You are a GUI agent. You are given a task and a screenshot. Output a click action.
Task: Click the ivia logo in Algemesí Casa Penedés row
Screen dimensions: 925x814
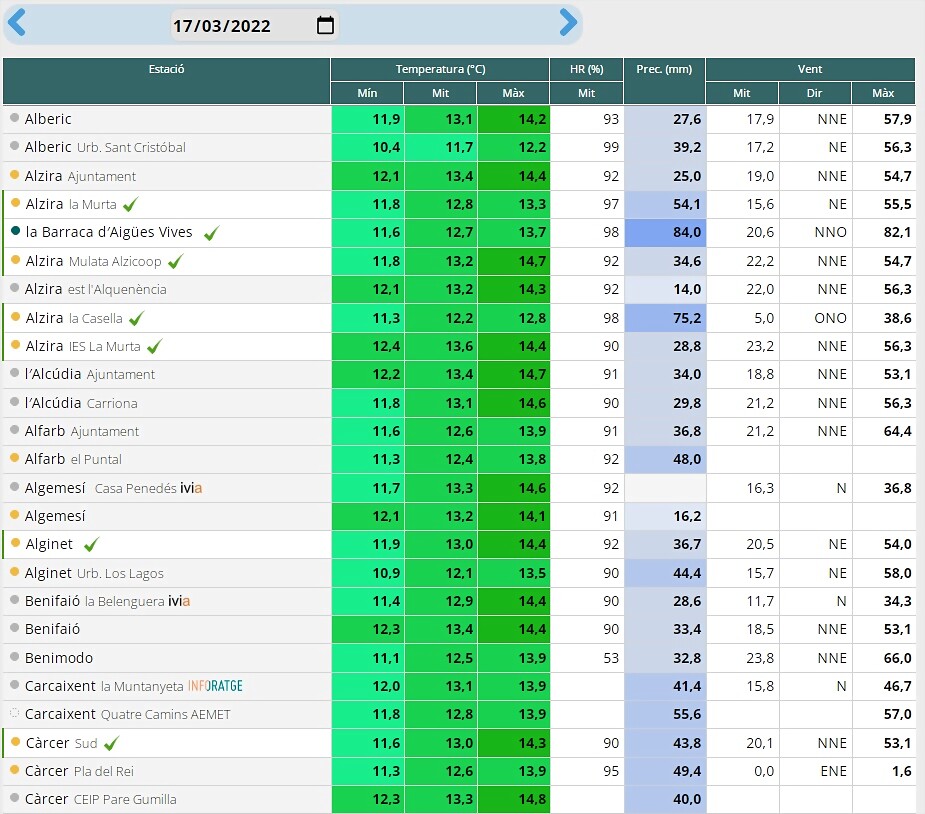(x=191, y=488)
